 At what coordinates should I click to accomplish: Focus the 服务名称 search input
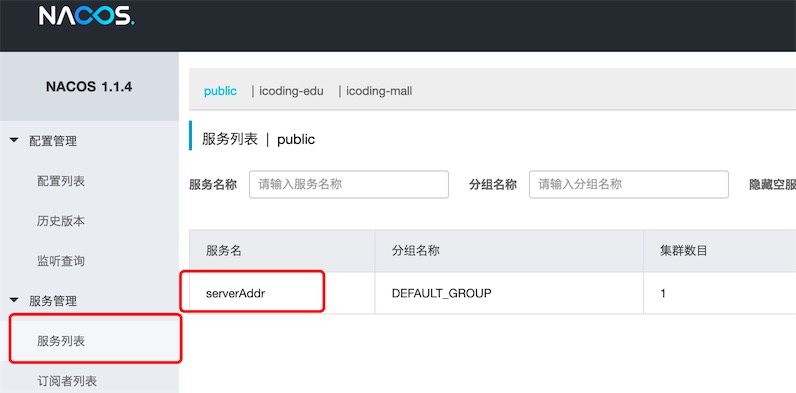(x=349, y=184)
